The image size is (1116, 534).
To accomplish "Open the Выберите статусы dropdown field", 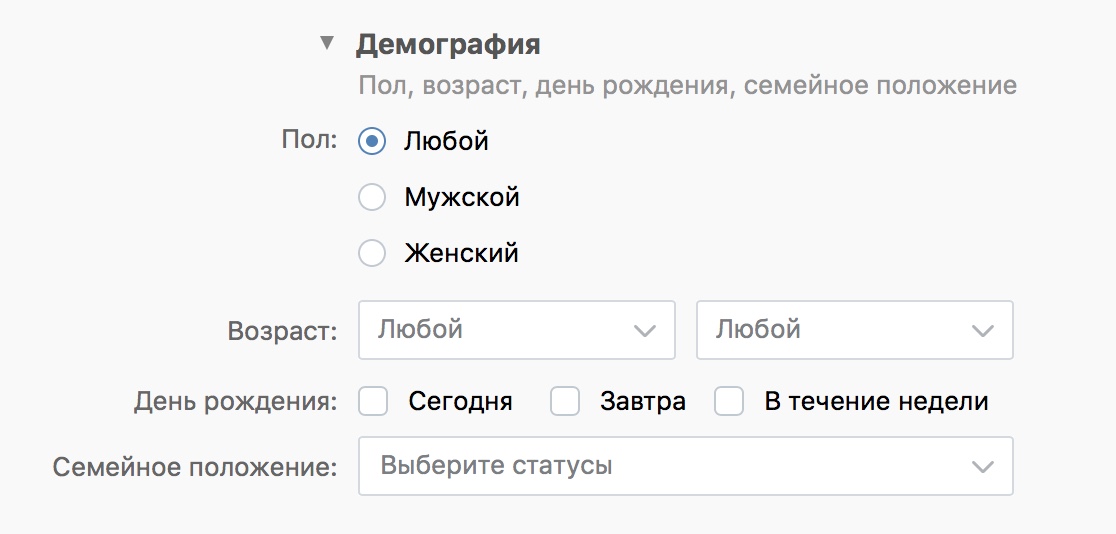I will 660,466.
